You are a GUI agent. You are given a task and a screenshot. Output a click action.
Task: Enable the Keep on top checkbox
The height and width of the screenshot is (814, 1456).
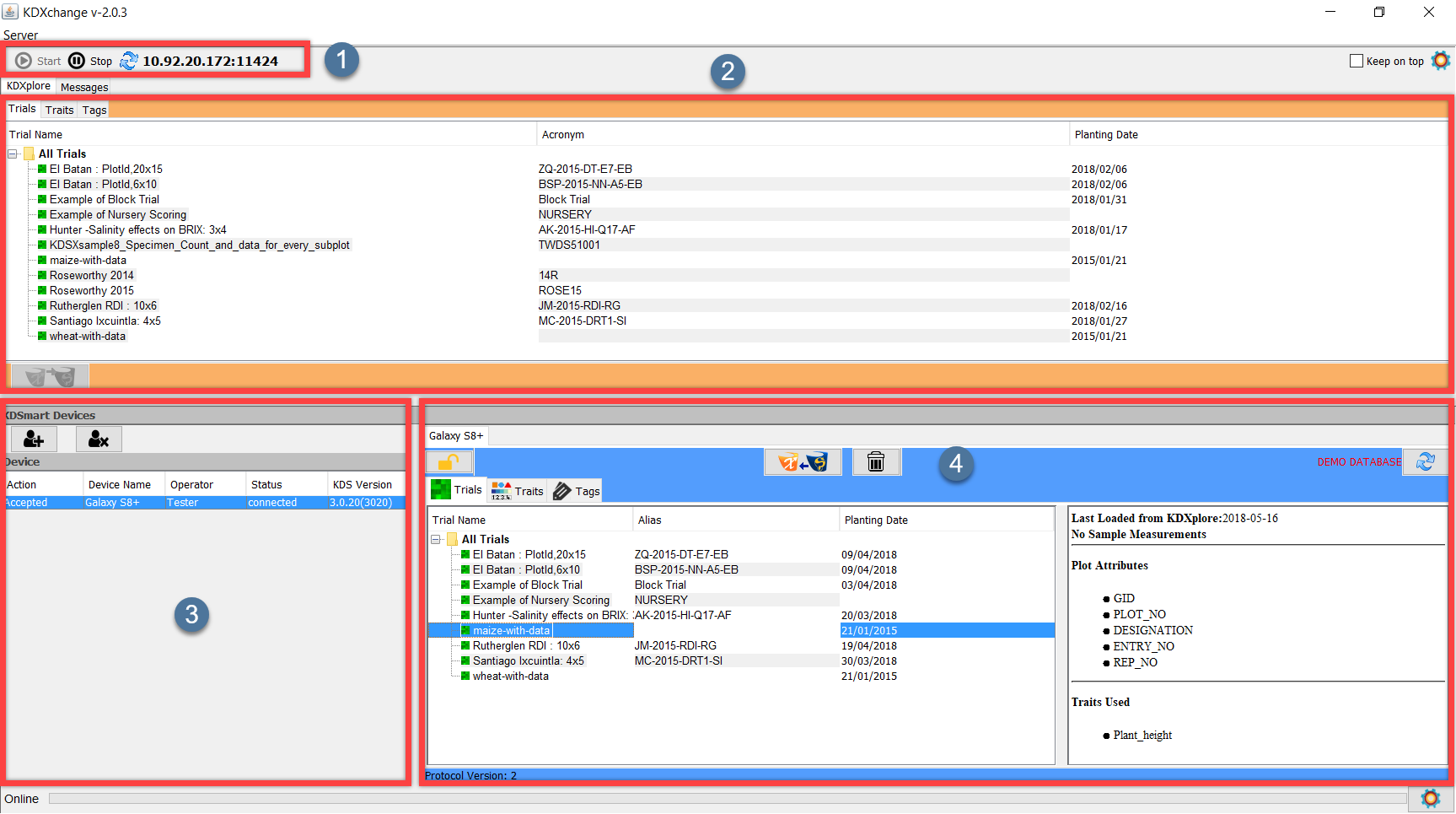click(x=1357, y=61)
